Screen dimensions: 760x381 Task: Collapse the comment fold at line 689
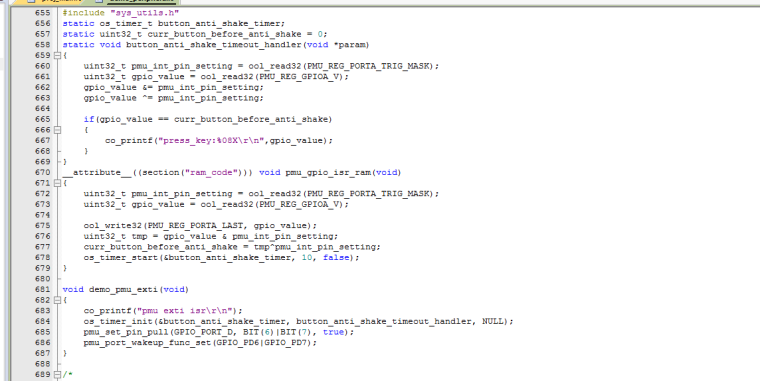[57, 375]
